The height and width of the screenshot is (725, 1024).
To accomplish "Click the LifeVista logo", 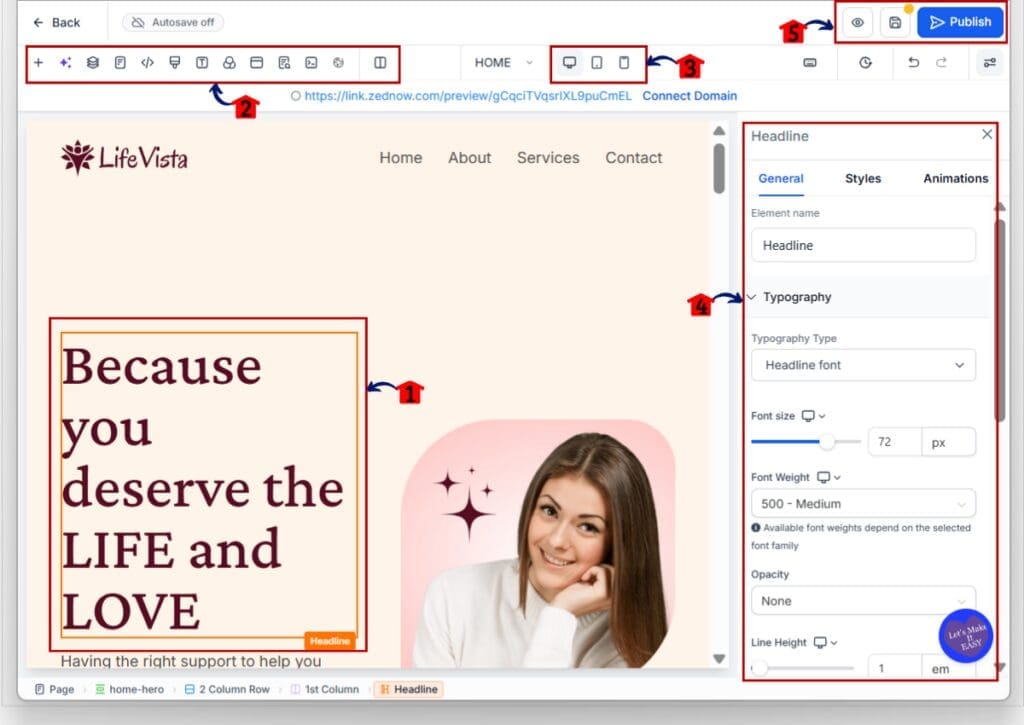I will click(124, 157).
